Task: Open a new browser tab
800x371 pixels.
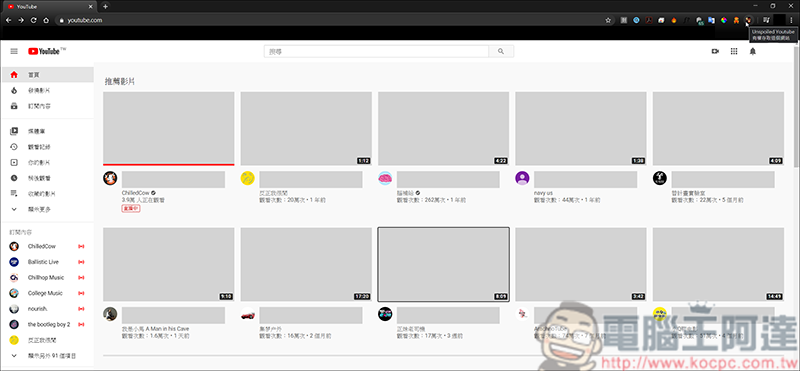Action: (x=105, y=7)
